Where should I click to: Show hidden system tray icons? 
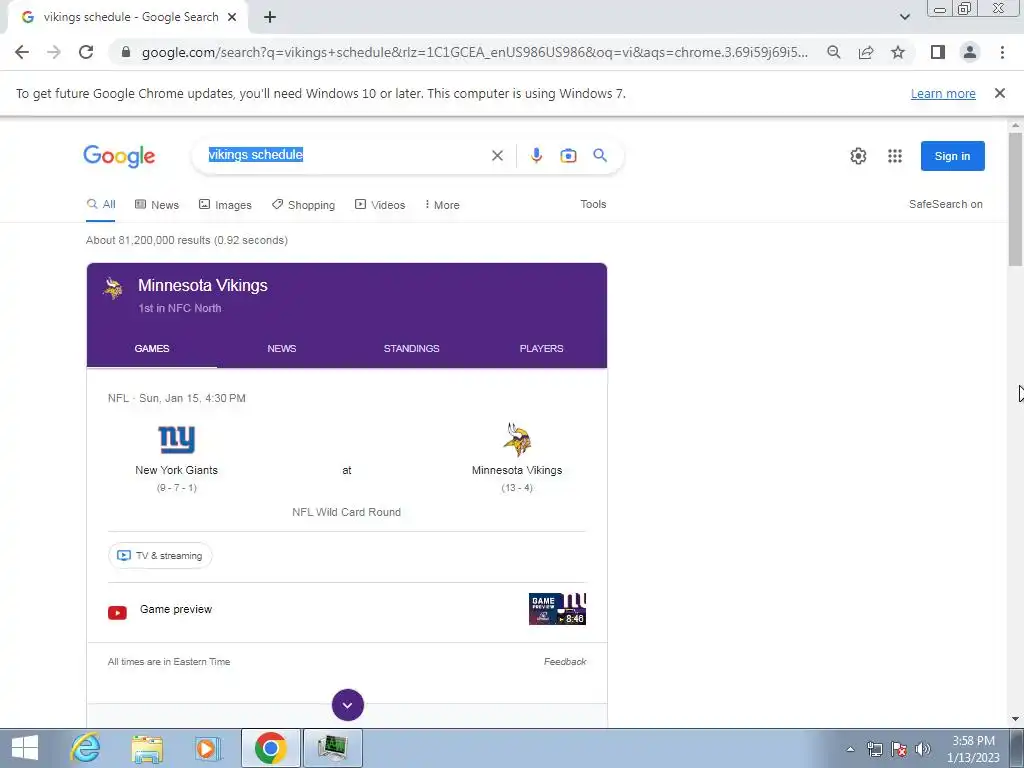(850, 749)
